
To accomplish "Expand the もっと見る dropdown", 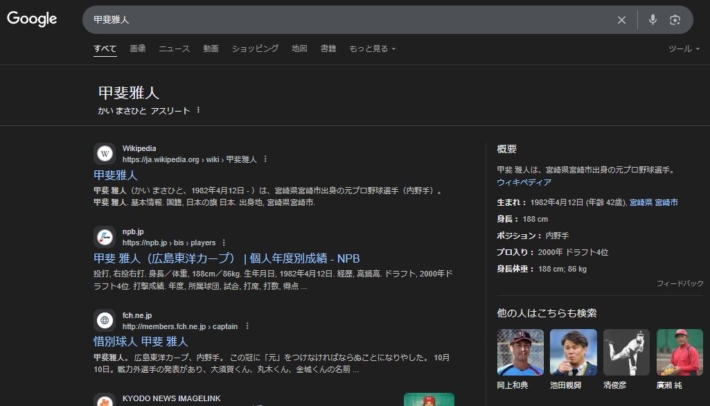I will click(x=372, y=48).
